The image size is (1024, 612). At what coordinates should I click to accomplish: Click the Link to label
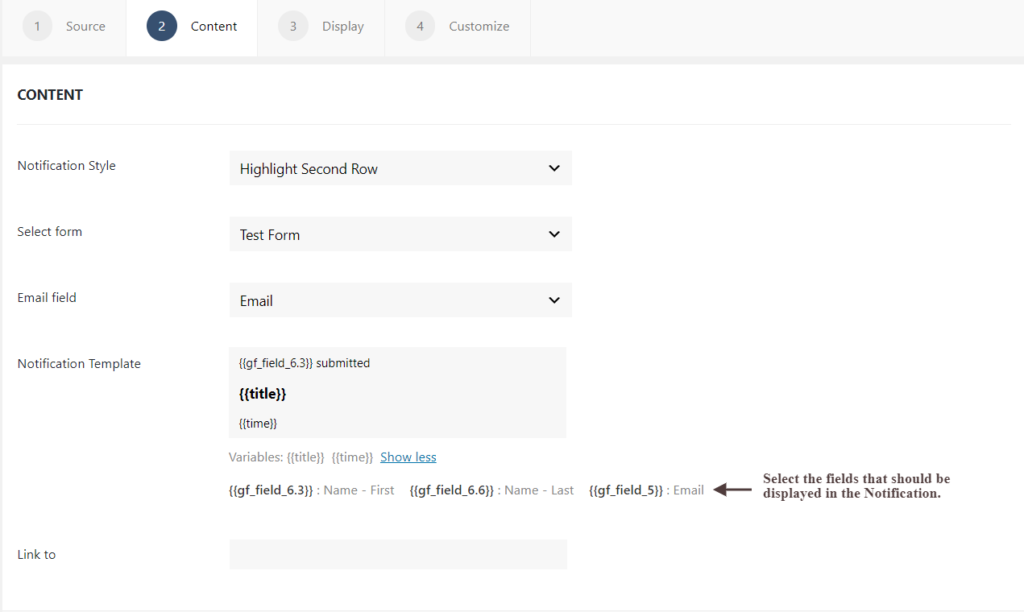pyautogui.click(x=37, y=555)
